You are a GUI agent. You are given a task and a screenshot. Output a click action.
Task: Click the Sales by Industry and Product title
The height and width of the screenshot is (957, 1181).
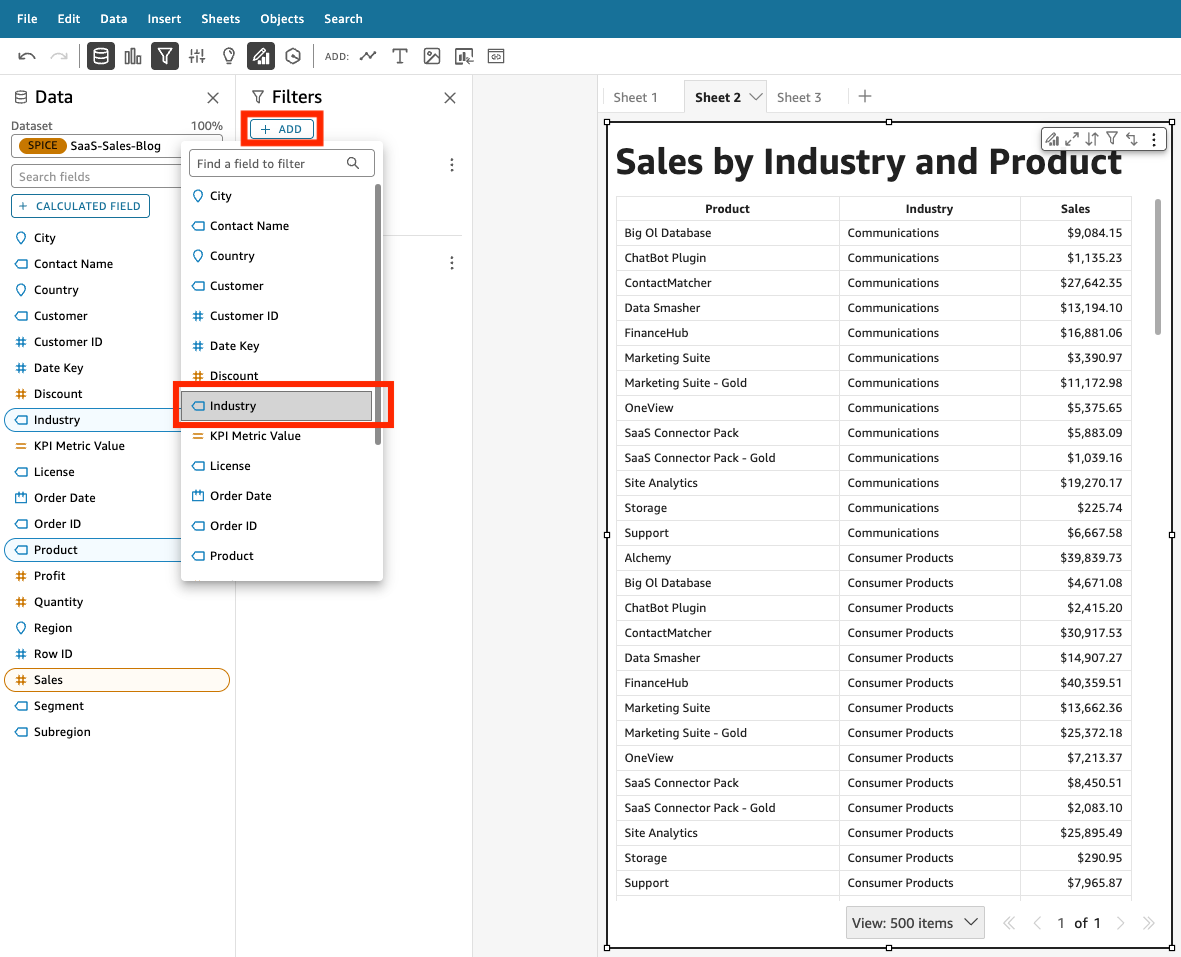tap(868, 162)
